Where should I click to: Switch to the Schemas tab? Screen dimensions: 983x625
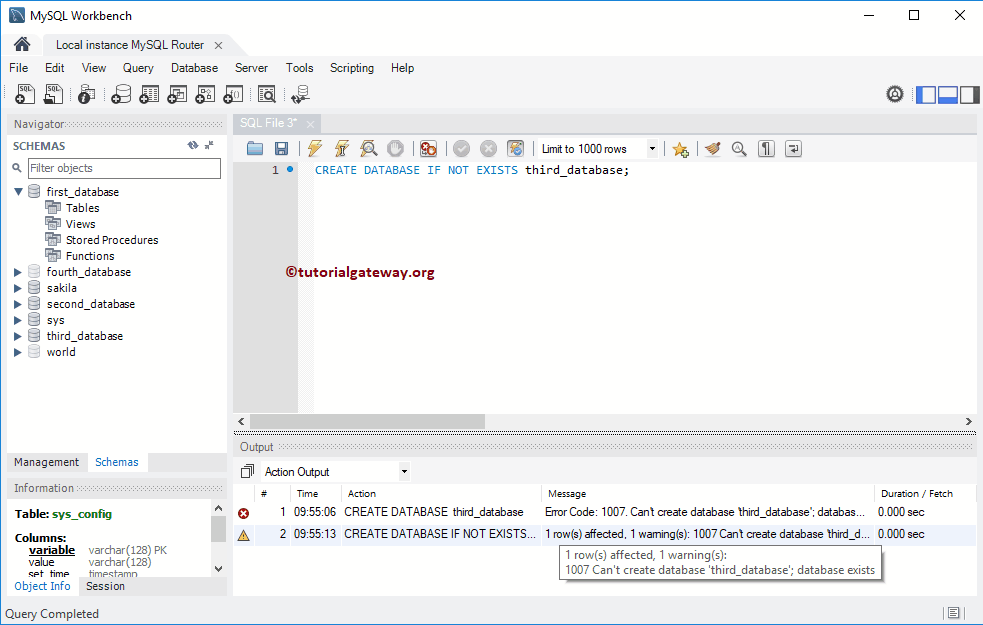click(x=117, y=461)
